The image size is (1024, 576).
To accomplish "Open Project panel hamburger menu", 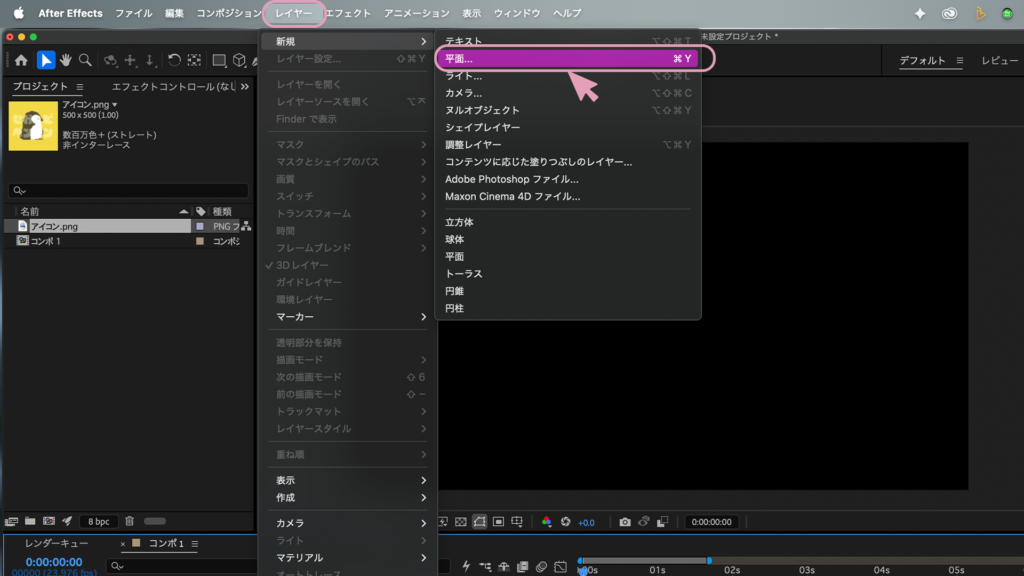I will click(x=80, y=86).
